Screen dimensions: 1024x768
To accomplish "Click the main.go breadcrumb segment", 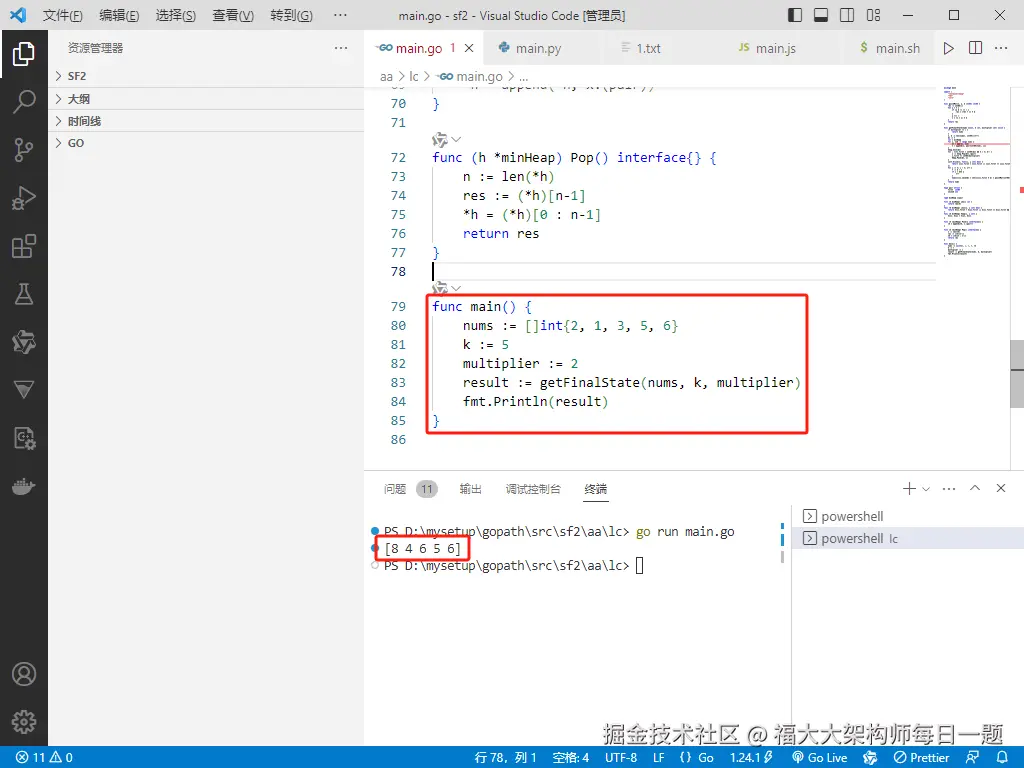I will pos(470,77).
